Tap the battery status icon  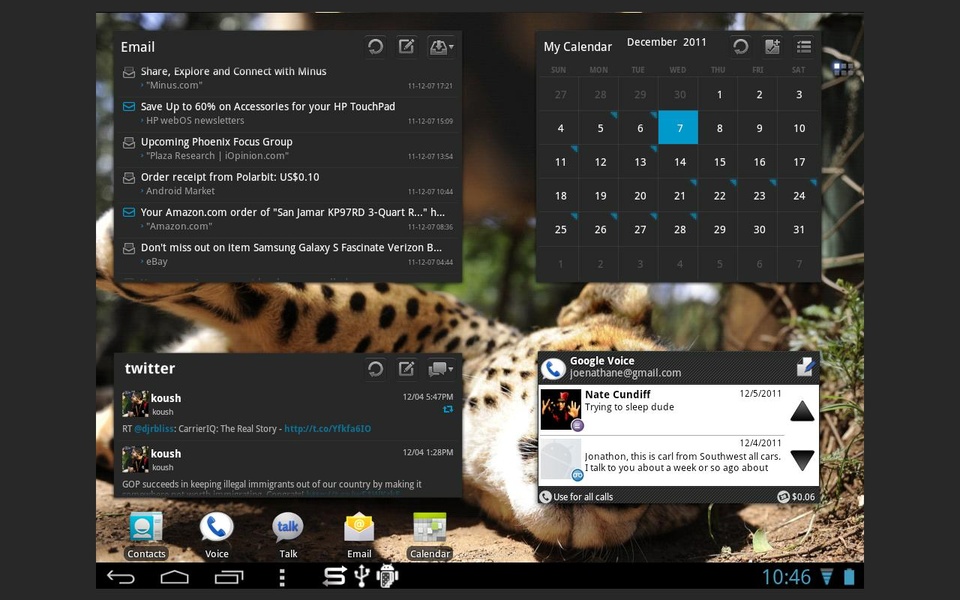pos(849,577)
